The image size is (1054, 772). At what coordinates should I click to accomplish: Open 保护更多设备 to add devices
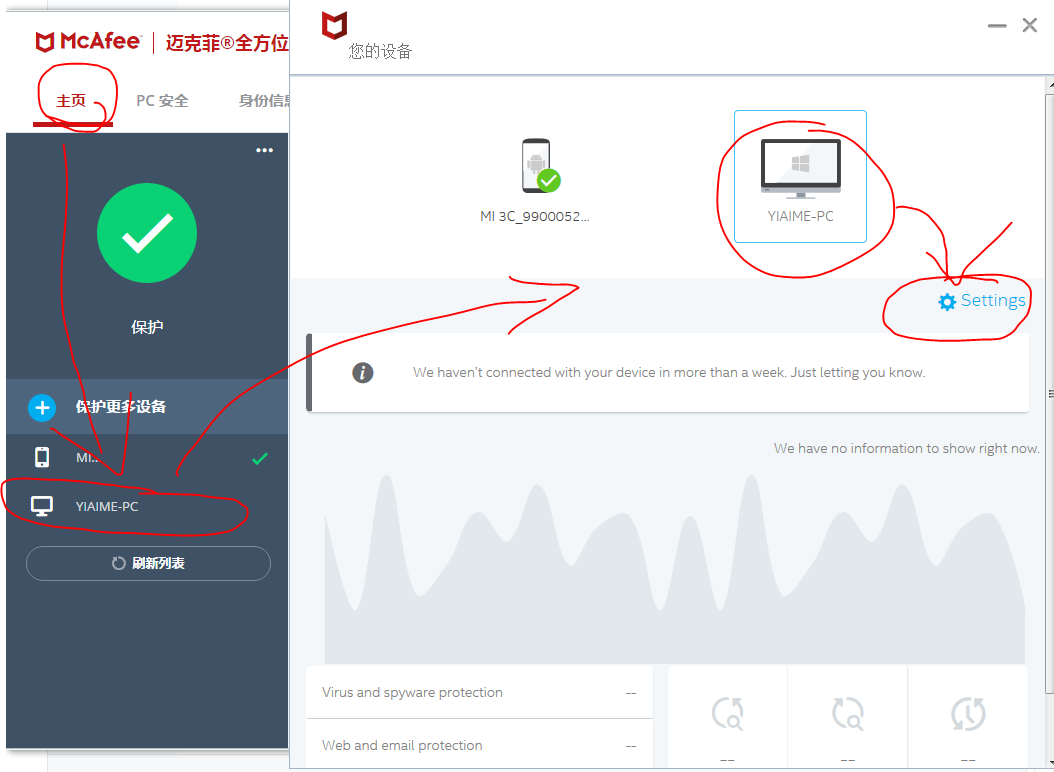[x=147, y=407]
